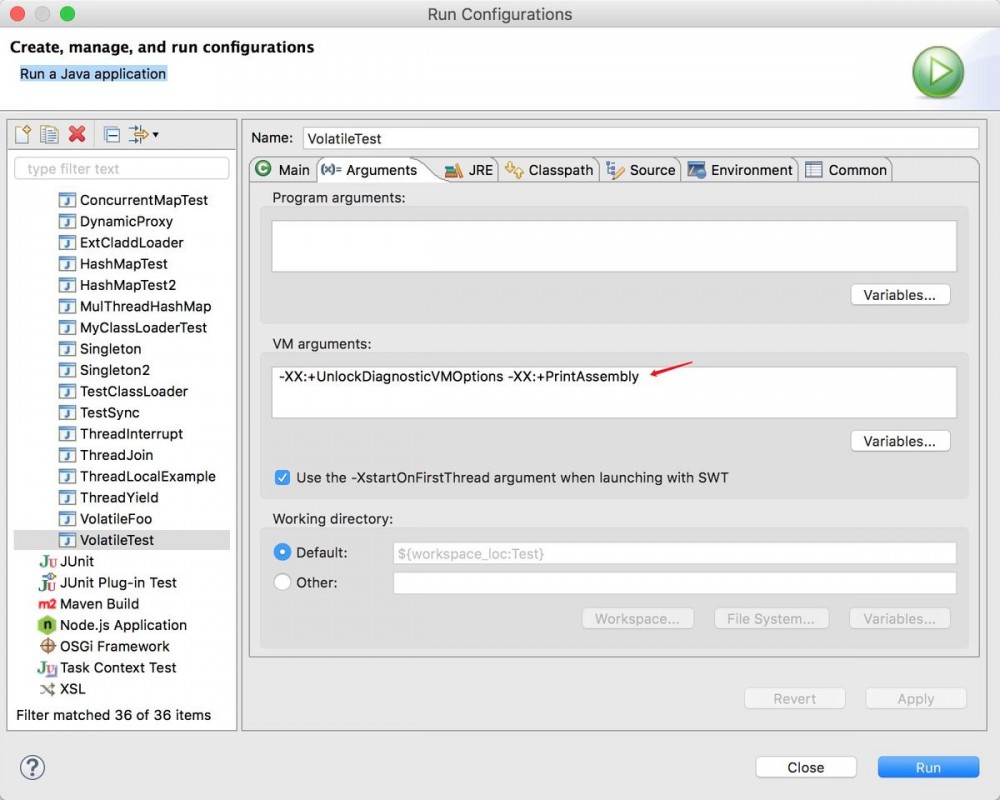This screenshot has width=1000, height=800.
Task: Click the XSL launch type icon
Action: click(47, 689)
